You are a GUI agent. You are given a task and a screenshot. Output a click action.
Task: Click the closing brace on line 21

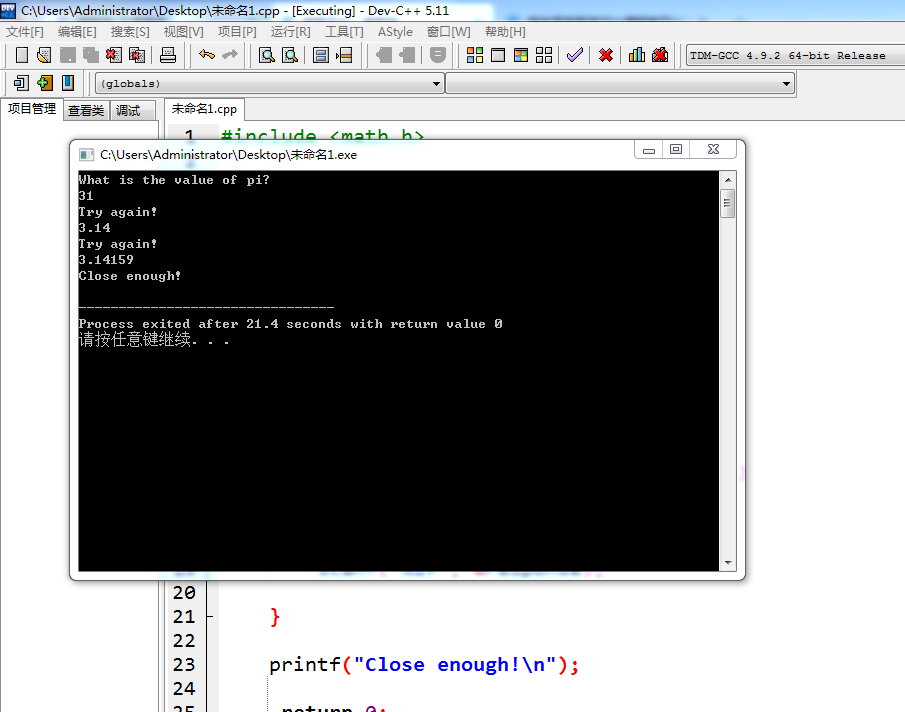[x=275, y=617]
